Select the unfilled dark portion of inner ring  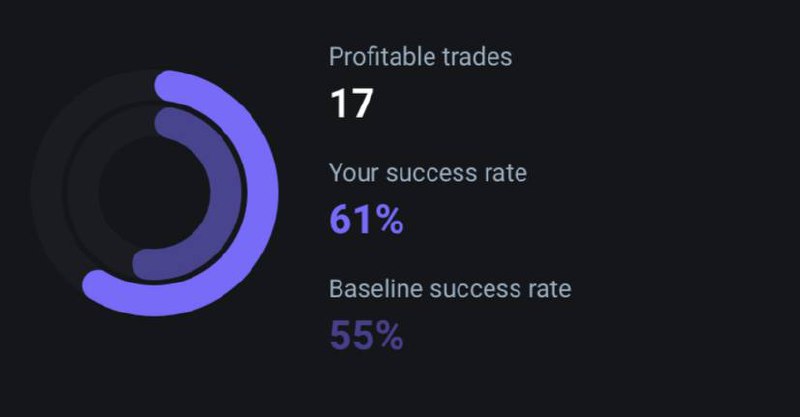click(83, 193)
